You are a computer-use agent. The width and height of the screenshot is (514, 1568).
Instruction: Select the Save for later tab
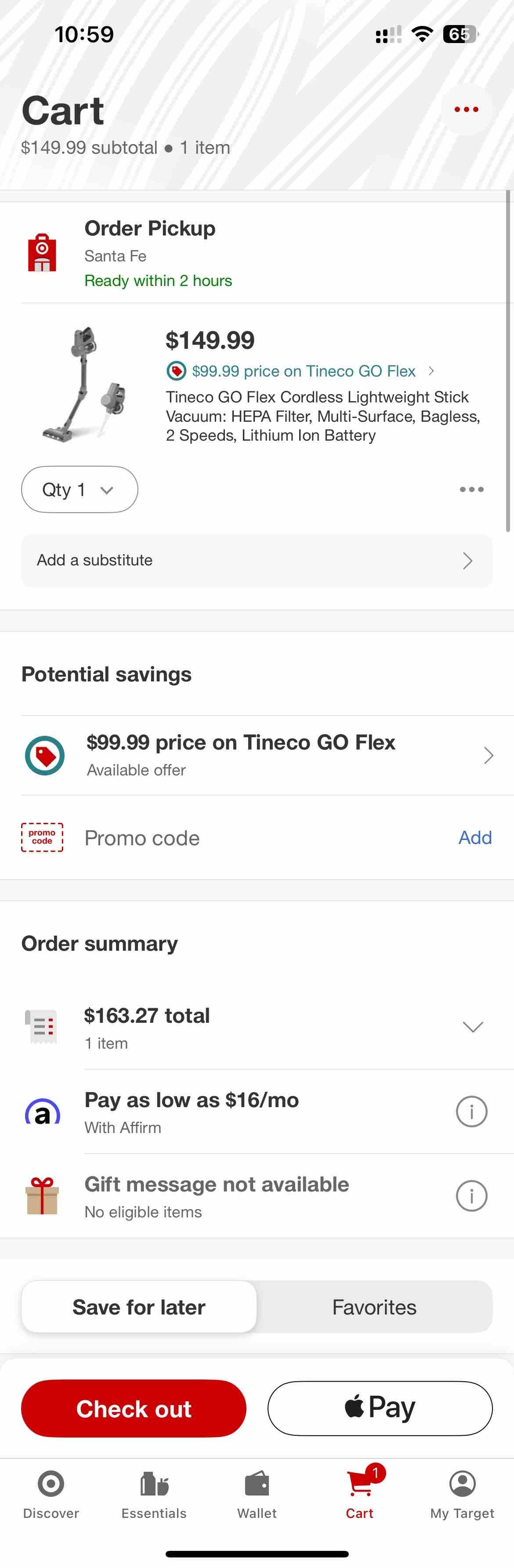pyautogui.click(x=138, y=1306)
